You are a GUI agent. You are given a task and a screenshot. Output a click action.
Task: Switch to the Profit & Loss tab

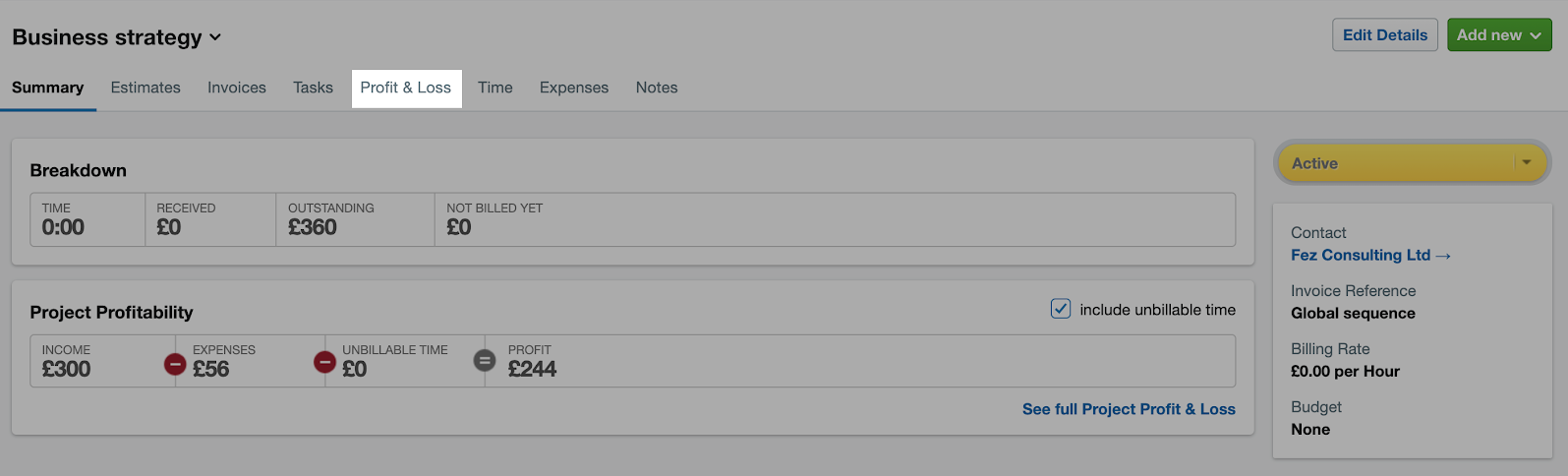(406, 88)
